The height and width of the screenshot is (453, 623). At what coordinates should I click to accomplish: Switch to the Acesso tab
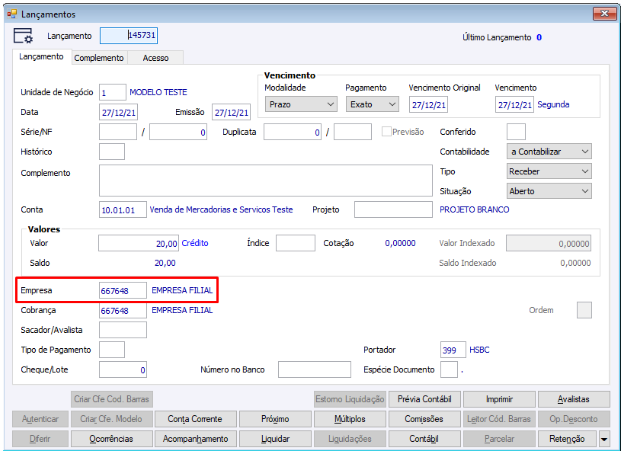(x=155, y=58)
